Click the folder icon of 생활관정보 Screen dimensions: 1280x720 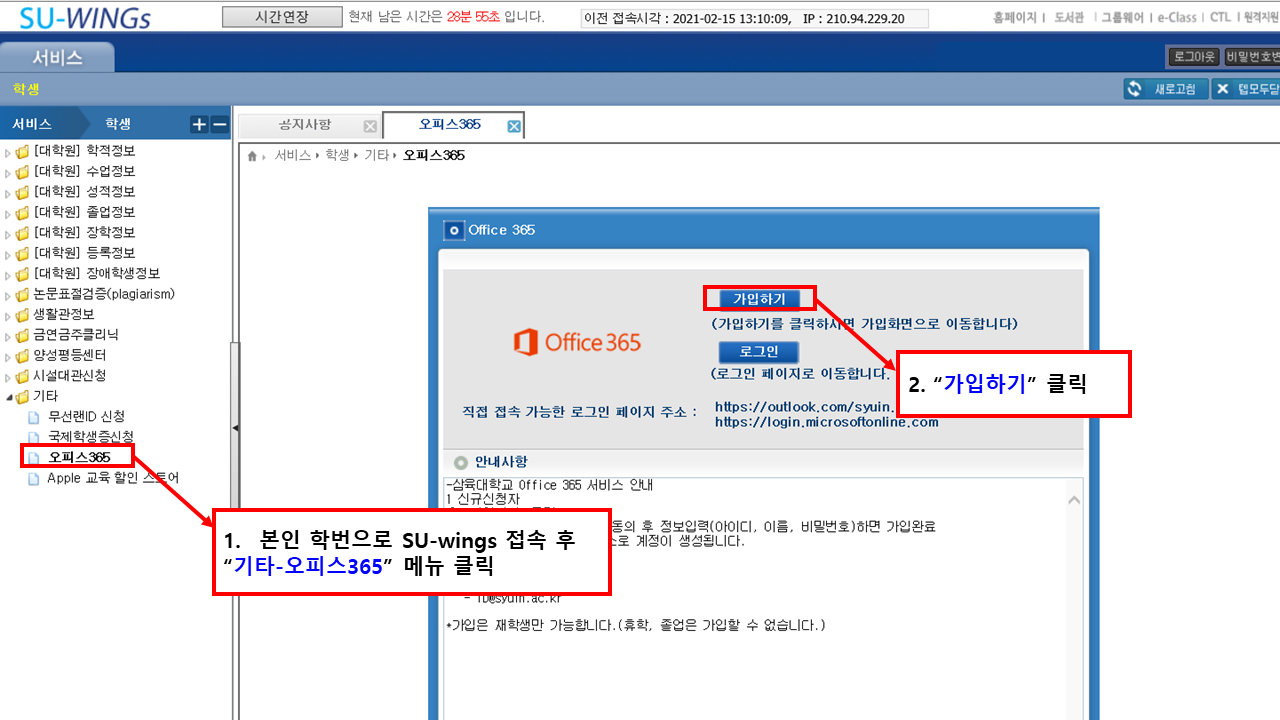22,315
